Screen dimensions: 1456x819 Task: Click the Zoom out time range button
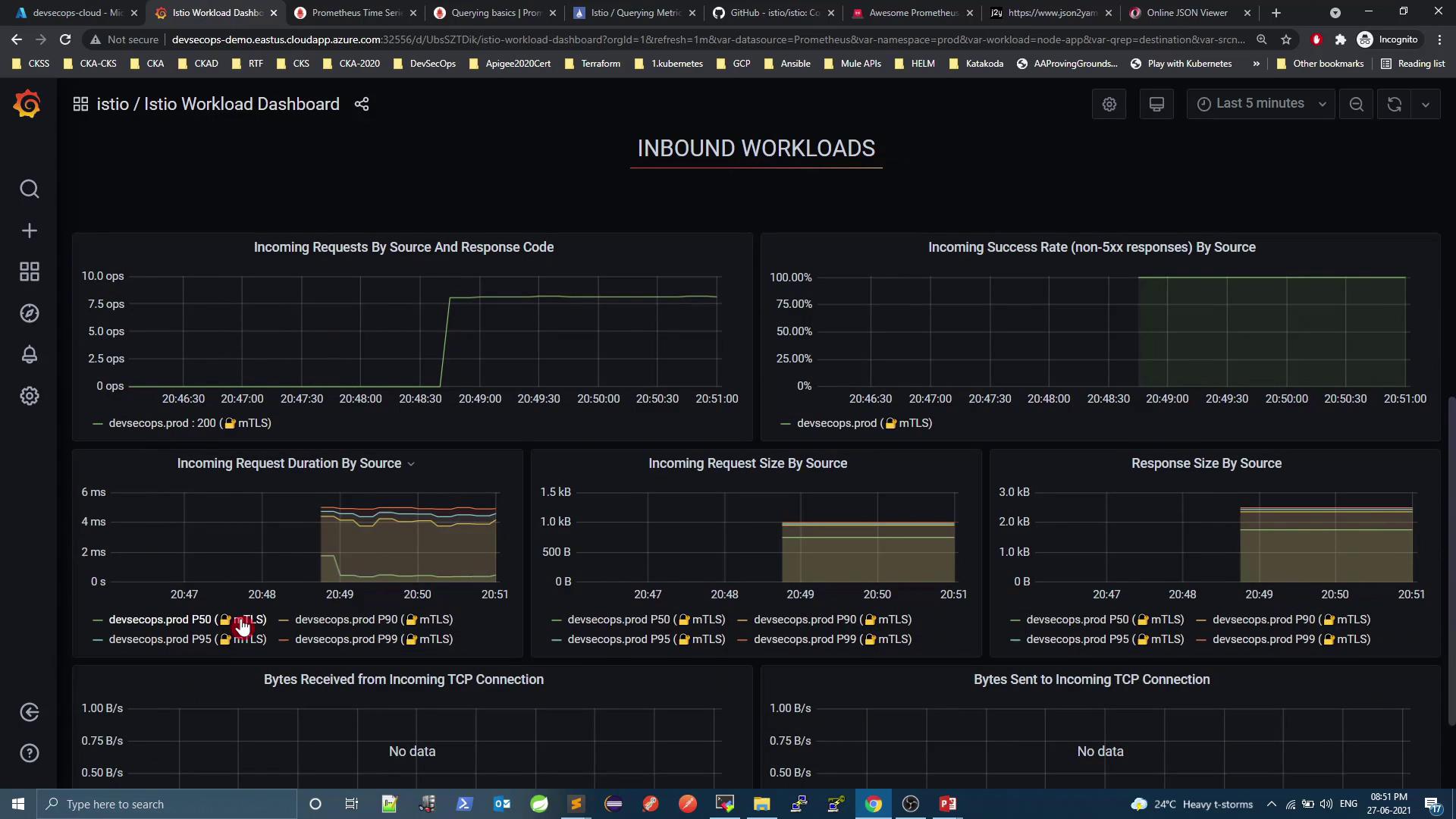[1356, 105]
